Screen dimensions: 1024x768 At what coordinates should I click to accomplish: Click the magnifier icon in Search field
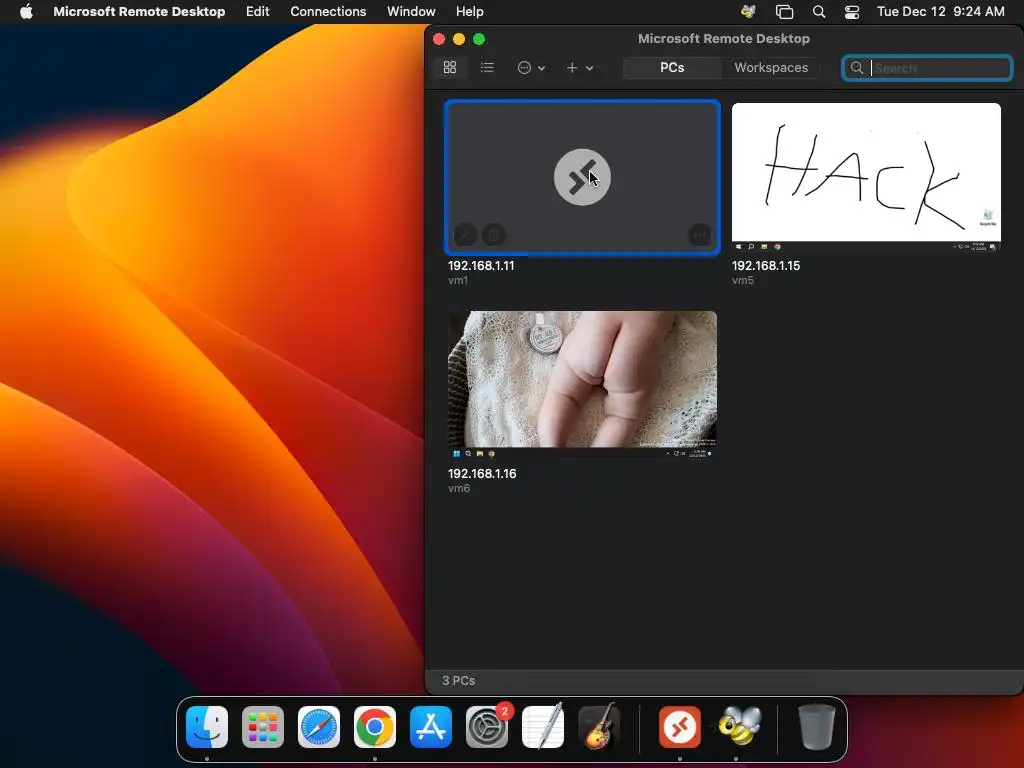[857, 68]
